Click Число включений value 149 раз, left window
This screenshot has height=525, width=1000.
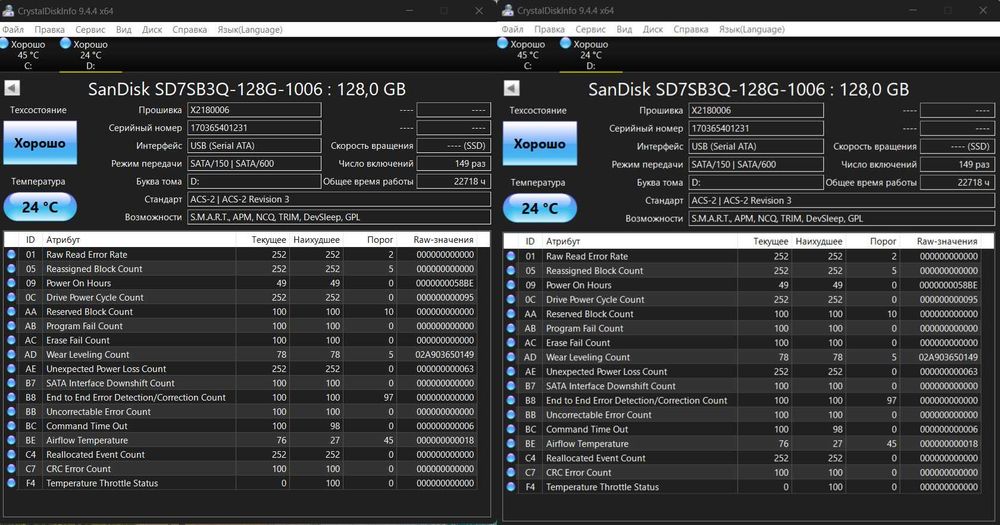click(453, 163)
